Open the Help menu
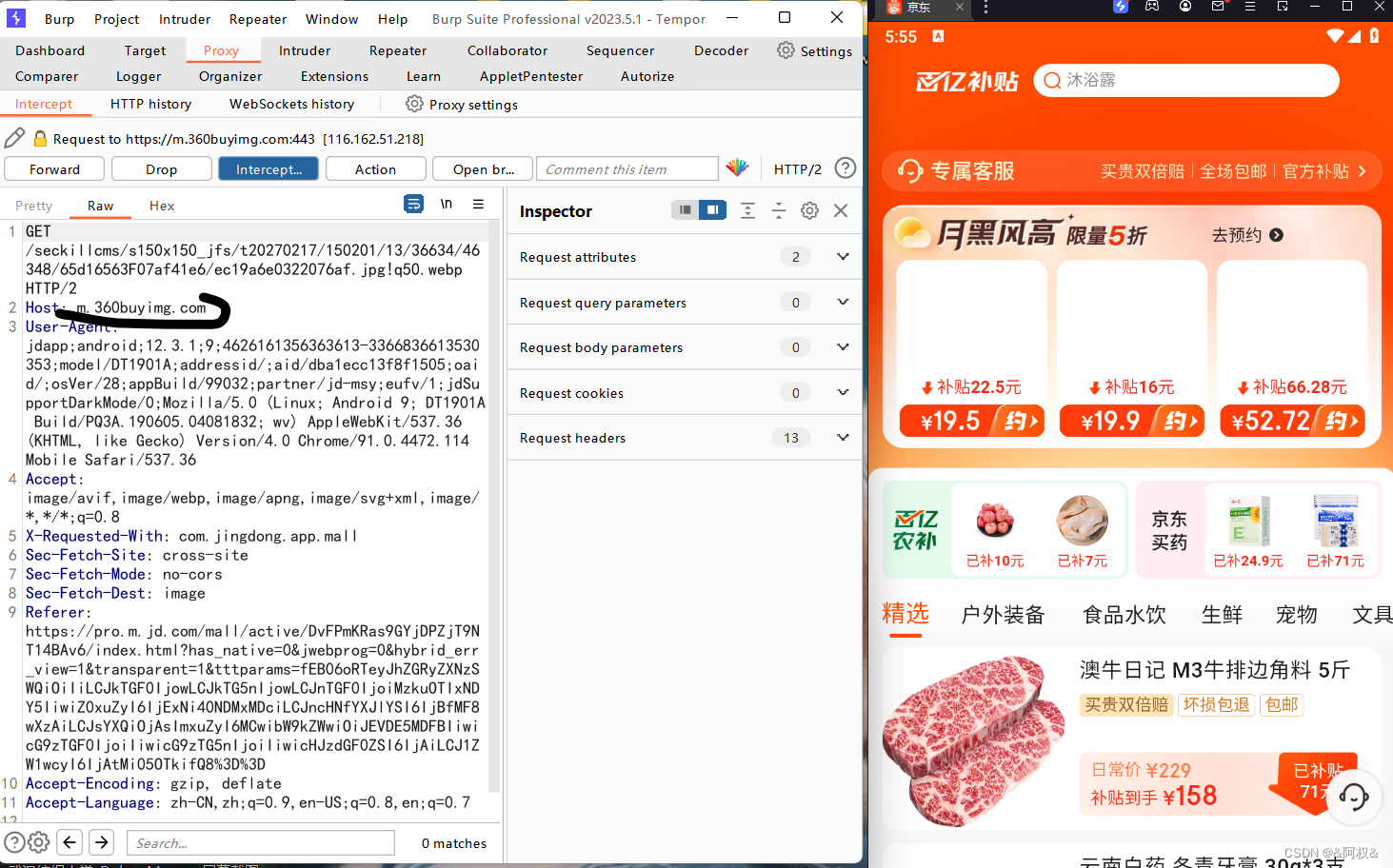Image resolution: width=1393 pixels, height=868 pixels. tap(392, 19)
